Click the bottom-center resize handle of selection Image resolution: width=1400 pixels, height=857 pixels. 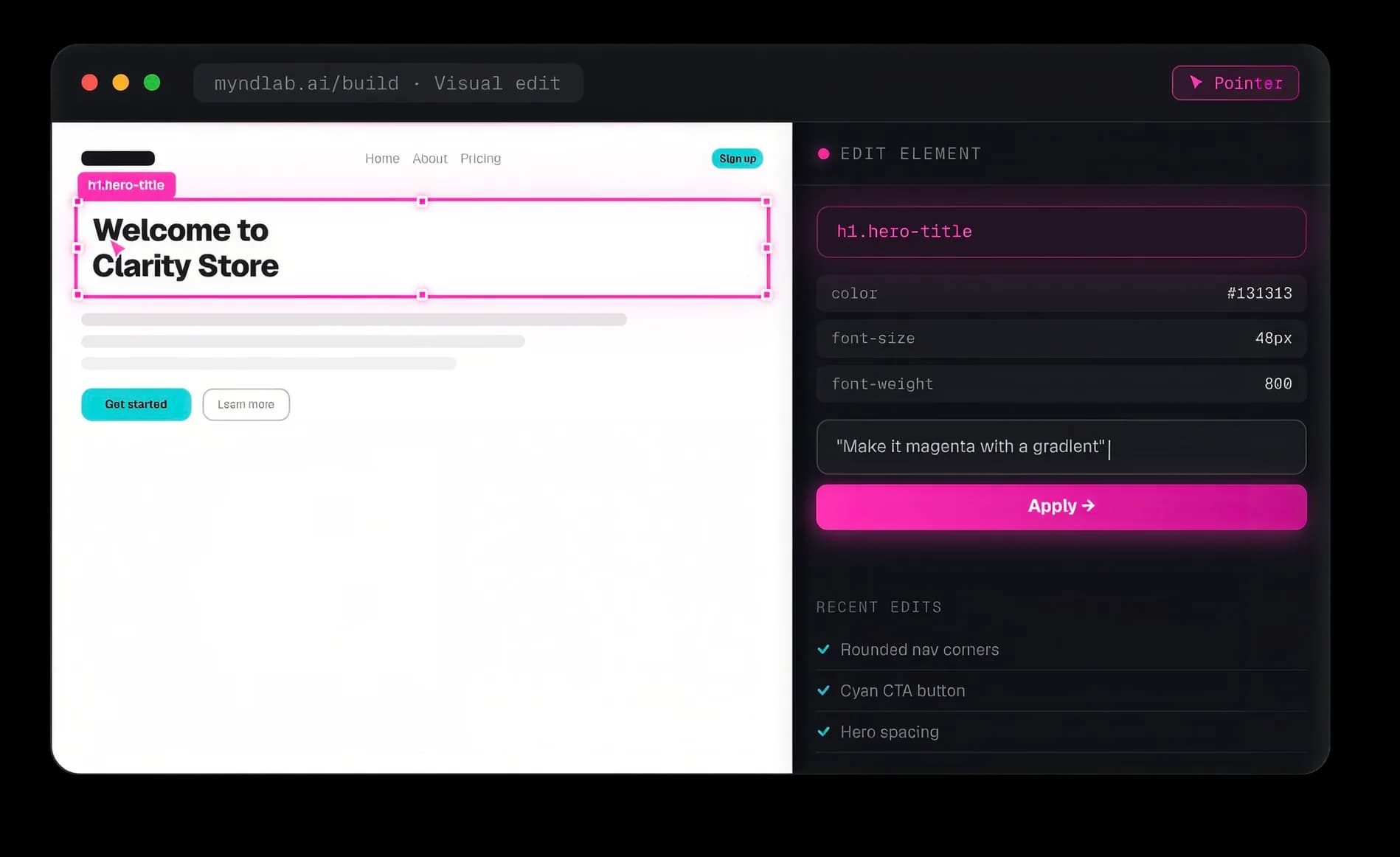(x=422, y=295)
